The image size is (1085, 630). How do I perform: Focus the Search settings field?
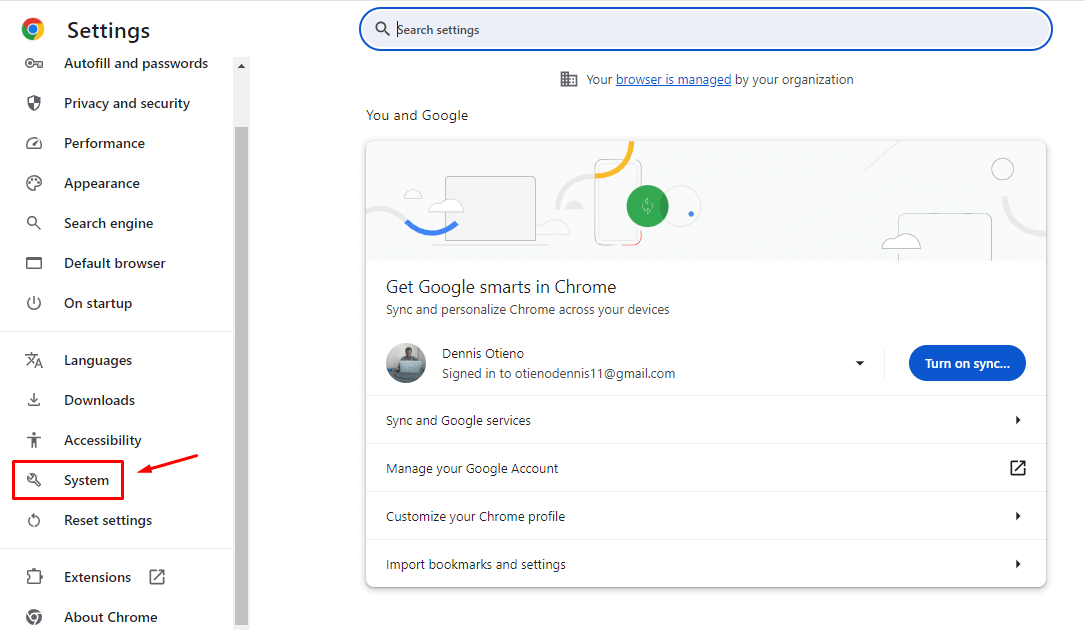706,30
